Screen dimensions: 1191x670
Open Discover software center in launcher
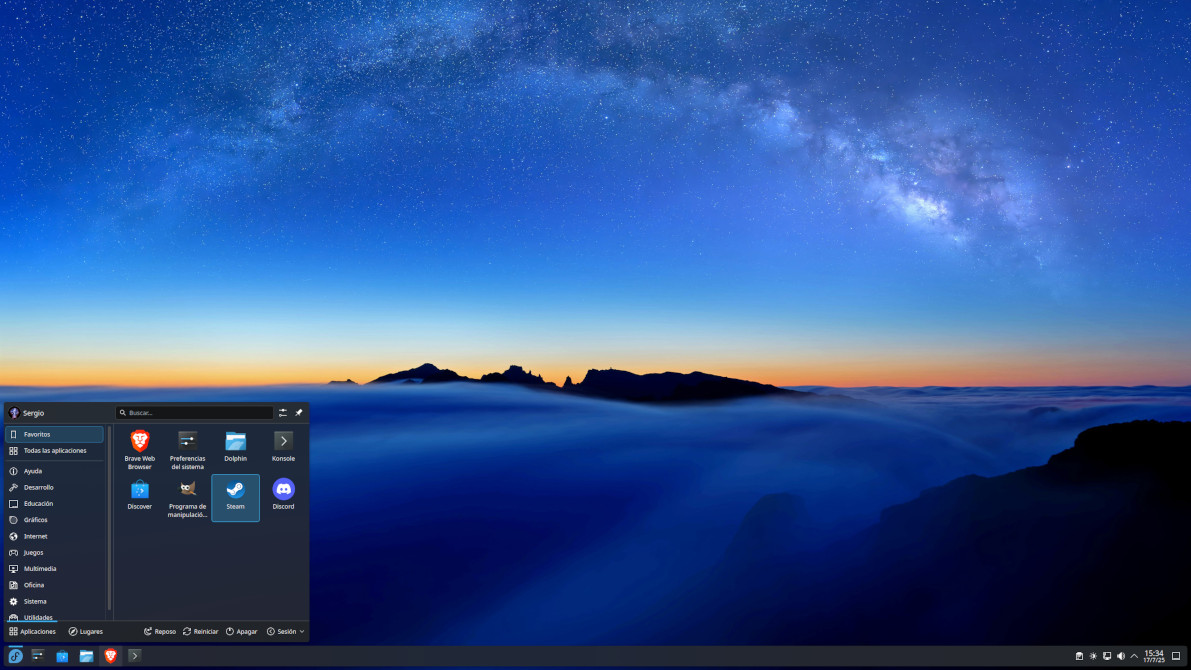(x=140, y=496)
